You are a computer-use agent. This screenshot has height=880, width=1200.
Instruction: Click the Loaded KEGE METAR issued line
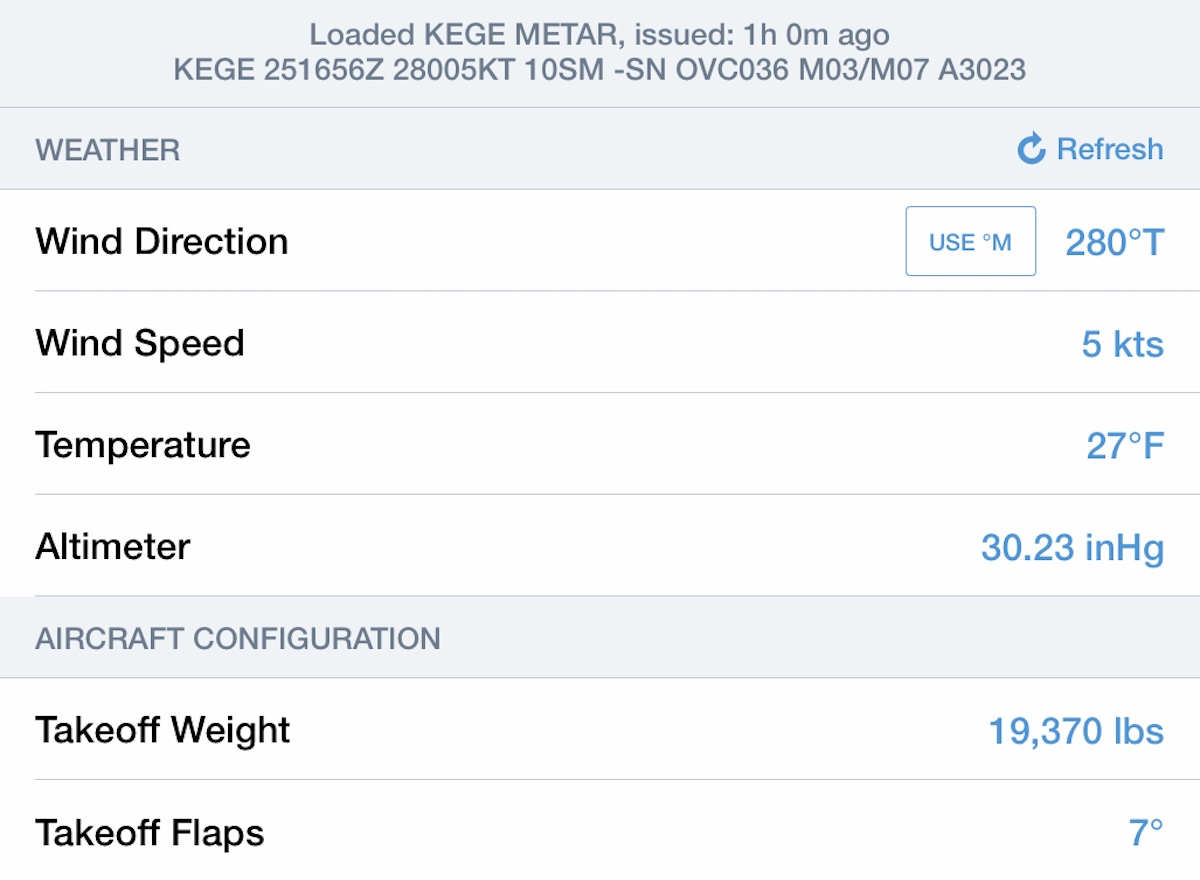click(599, 35)
